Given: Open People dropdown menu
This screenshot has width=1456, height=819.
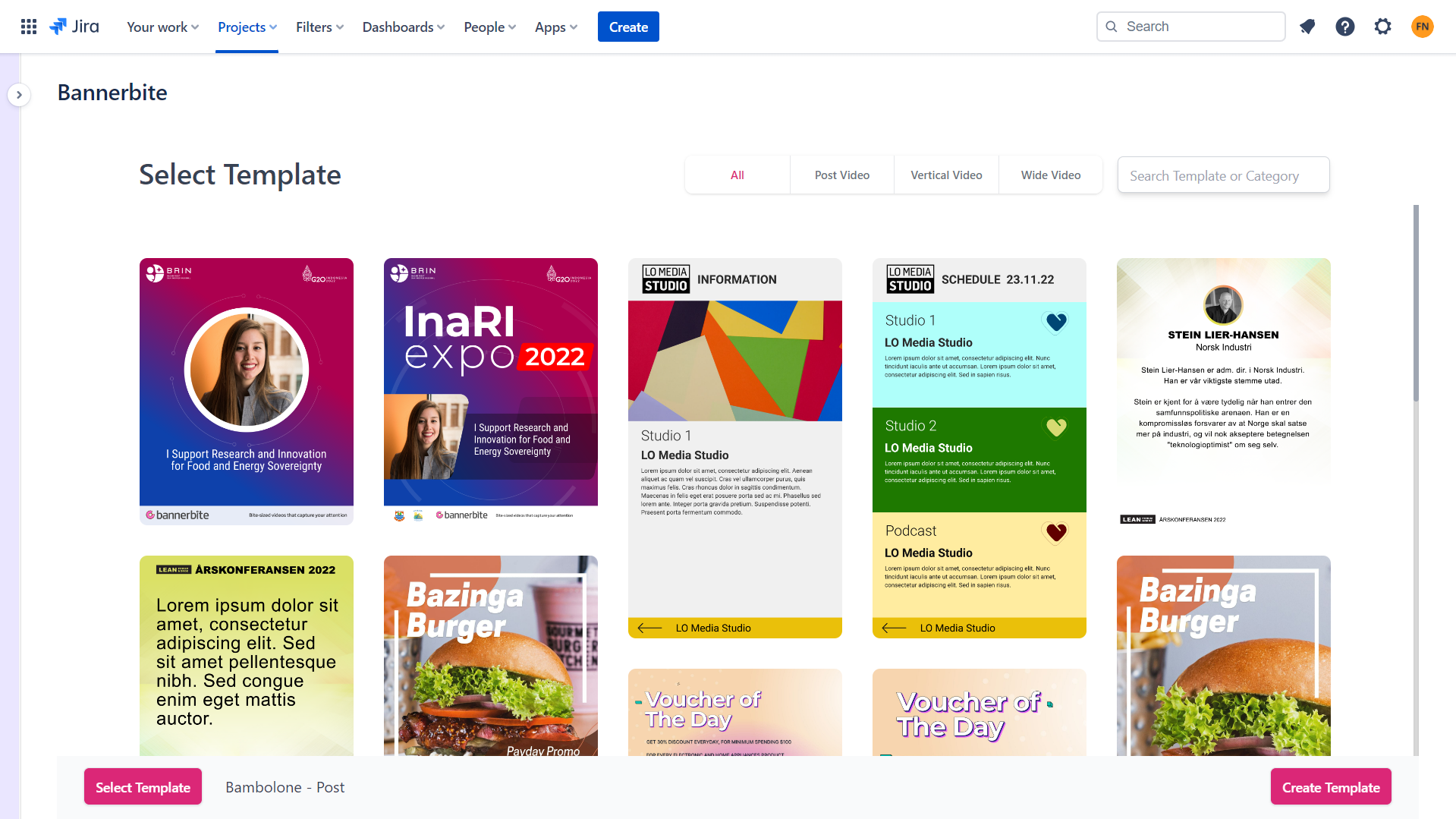Looking at the screenshot, I should [489, 27].
